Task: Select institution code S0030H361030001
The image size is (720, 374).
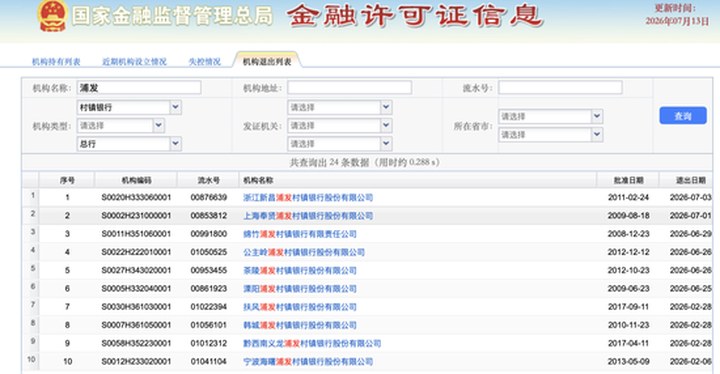Action: point(136,307)
